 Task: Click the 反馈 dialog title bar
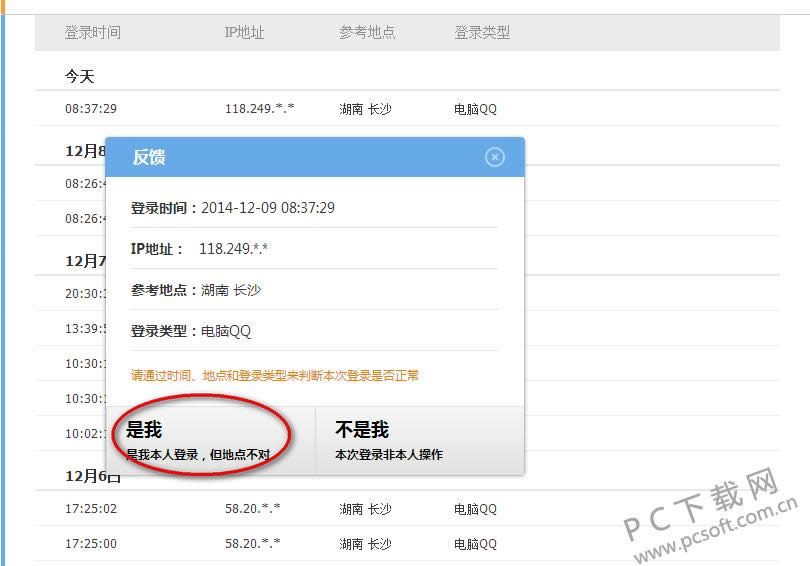(x=300, y=157)
